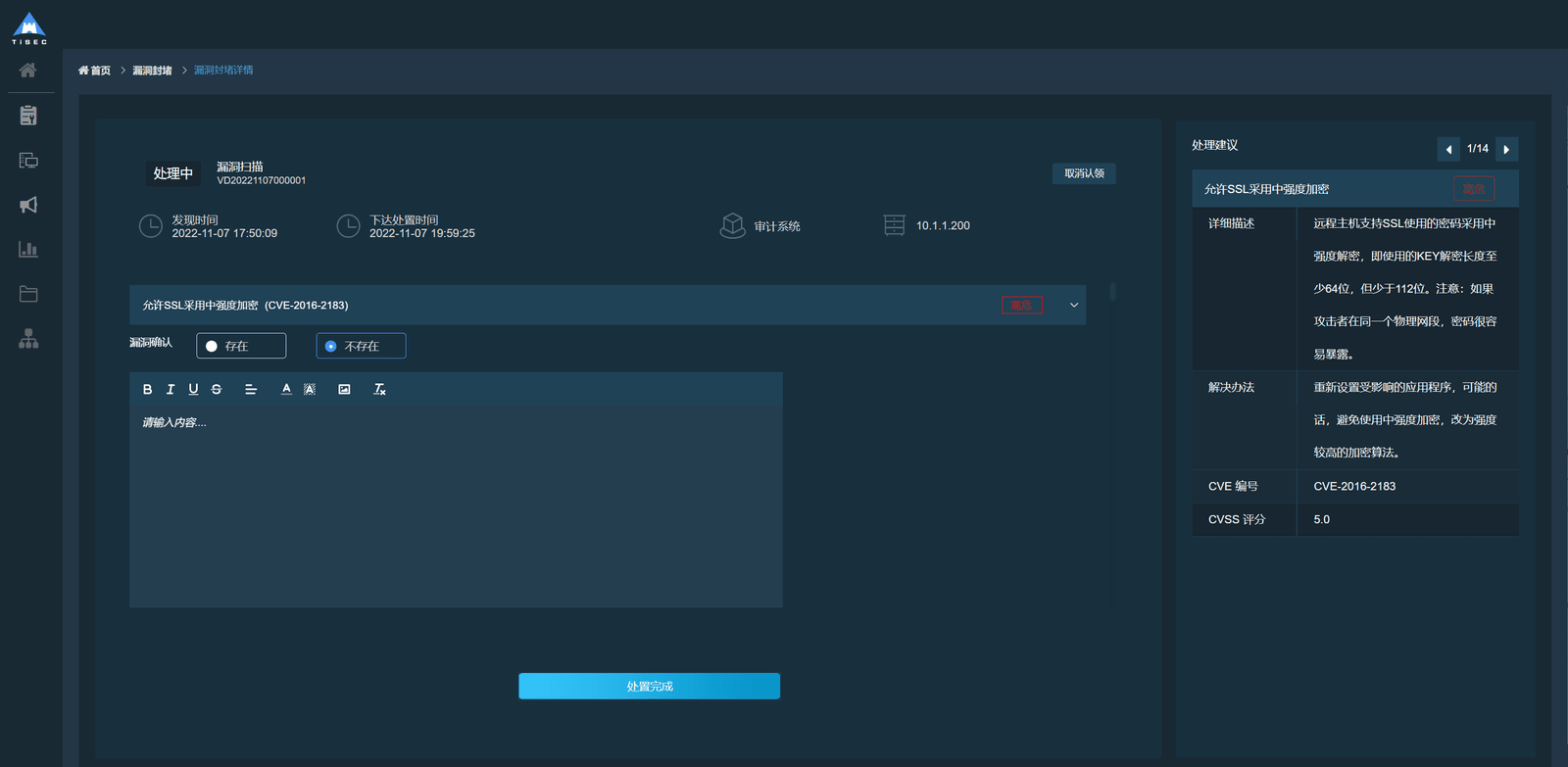This screenshot has width=1568, height=767.
Task: Insert image via editor toolbar
Action: [x=344, y=389]
